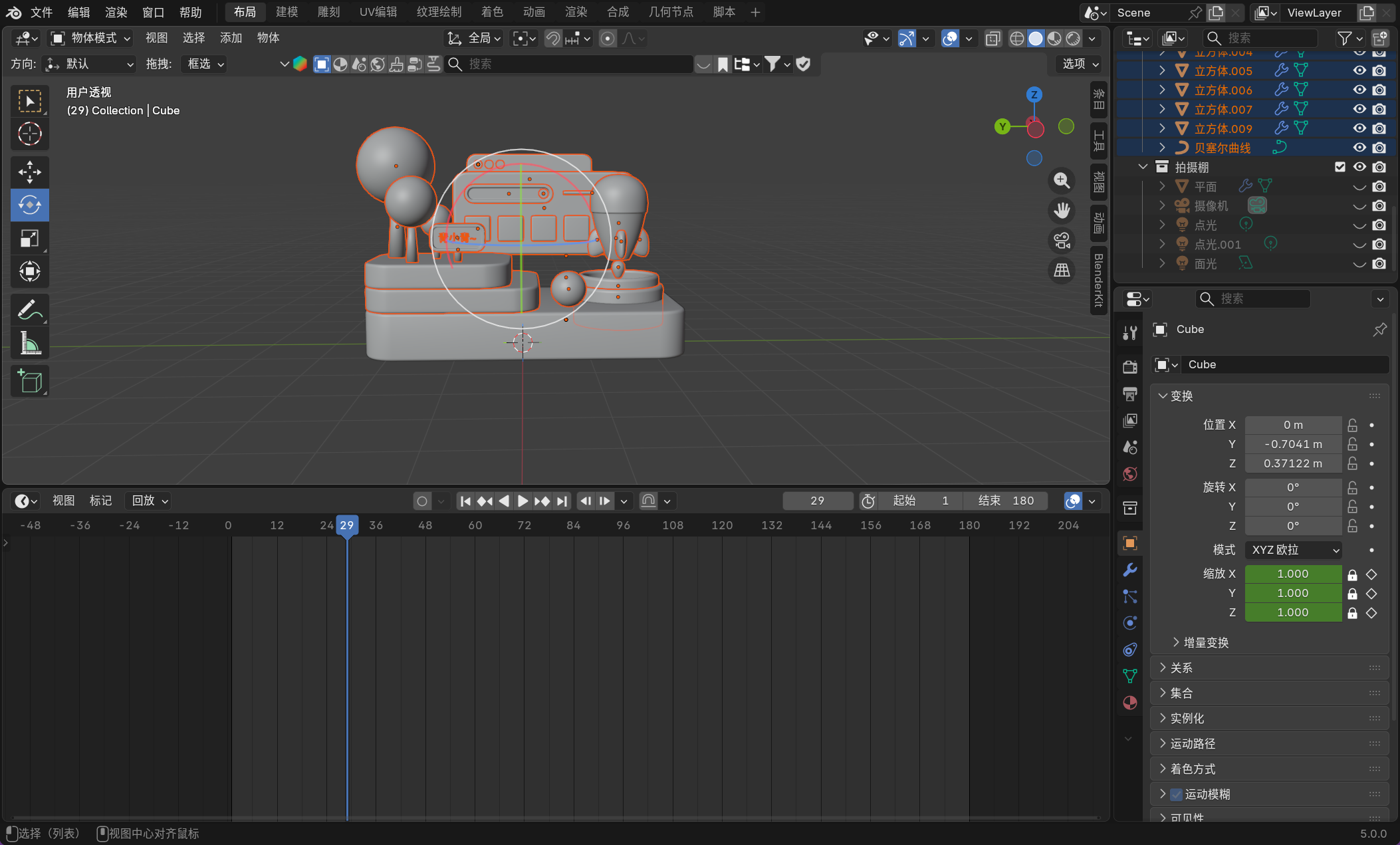The width and height of the screenshot is (1400, 845).
Task: Hide 立方体.005 with its eye icon
Action: [x=1359, y=70]
